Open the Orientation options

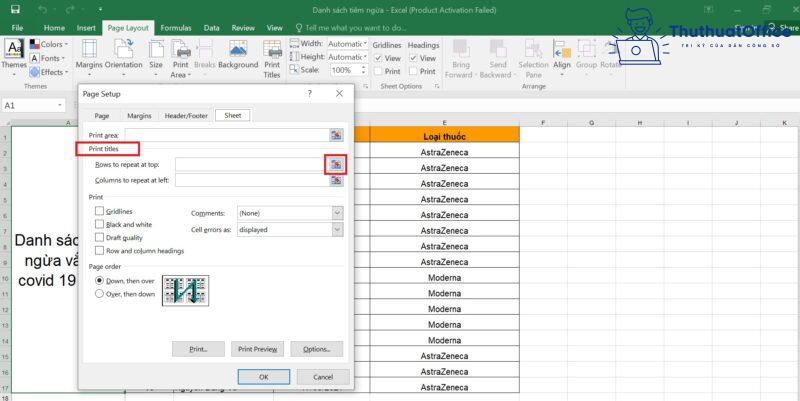(123, 57)
